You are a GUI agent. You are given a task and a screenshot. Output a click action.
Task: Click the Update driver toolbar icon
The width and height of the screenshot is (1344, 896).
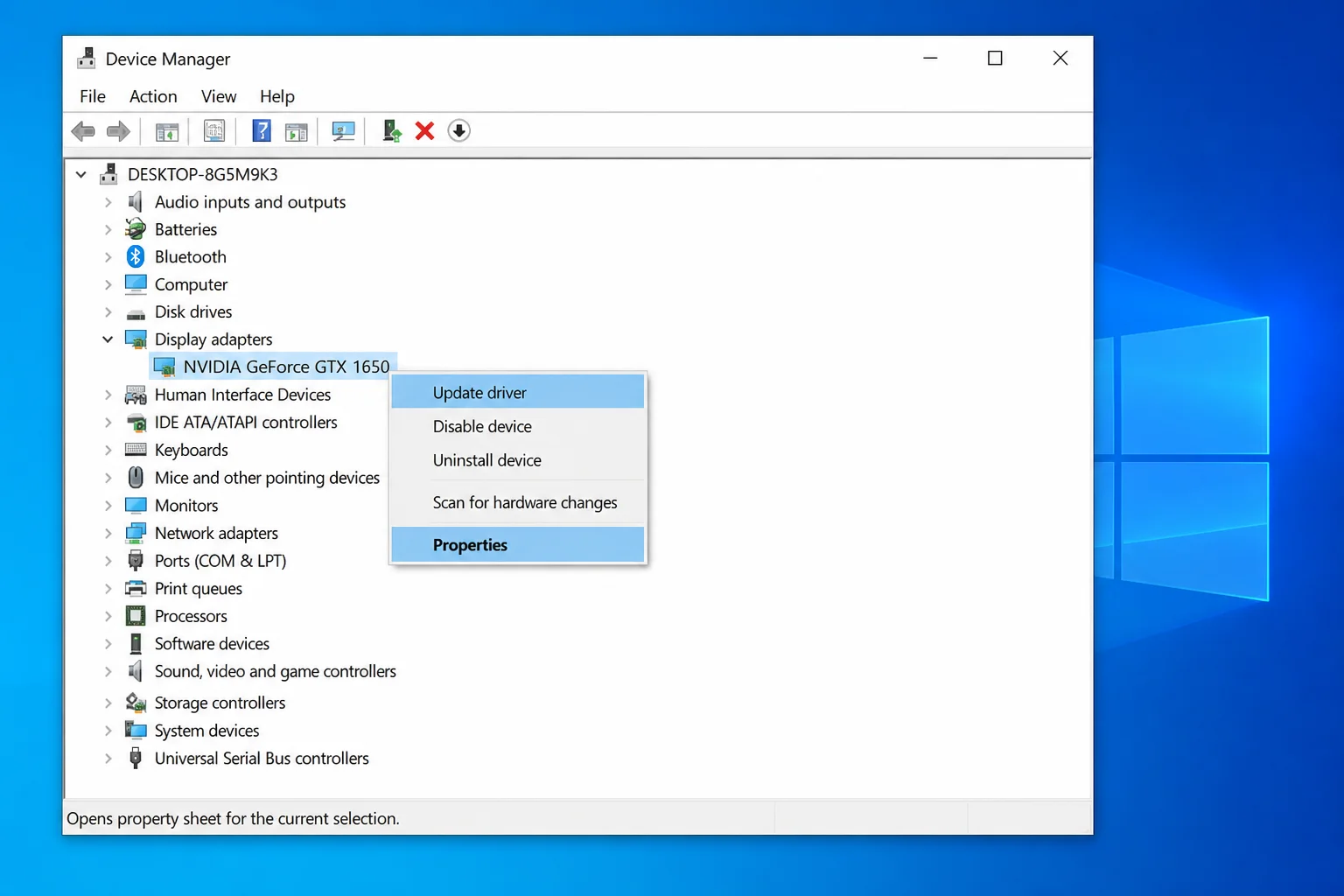(x=392, y=131)
